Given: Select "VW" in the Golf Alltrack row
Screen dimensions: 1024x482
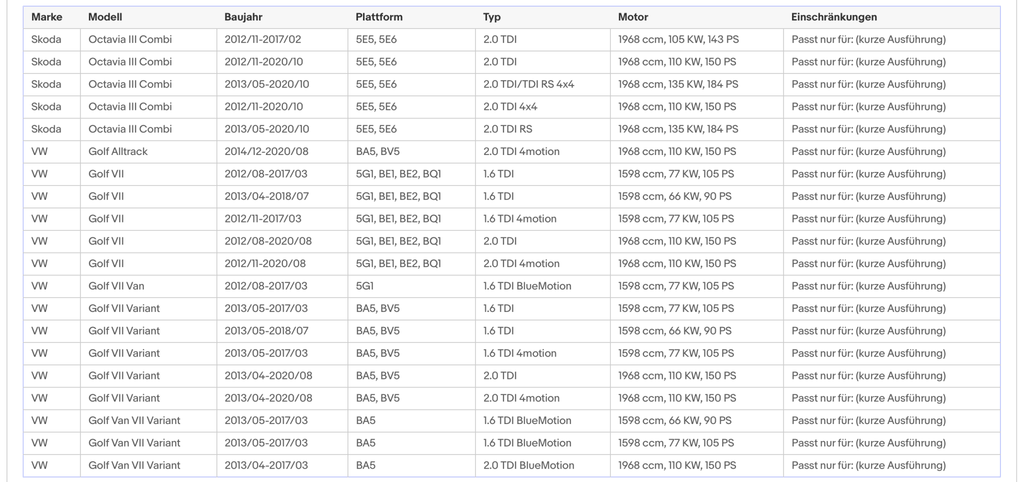Looking at the screenshot, I should click(x=39, y=152).
